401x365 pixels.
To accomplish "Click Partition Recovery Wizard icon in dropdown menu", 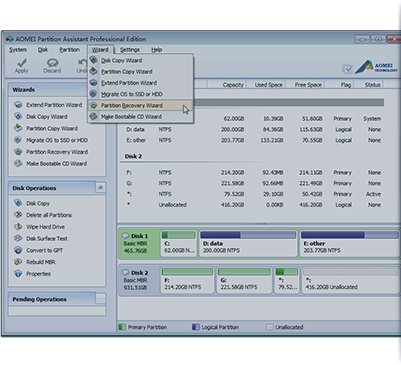I will click(x=94, y=105).
